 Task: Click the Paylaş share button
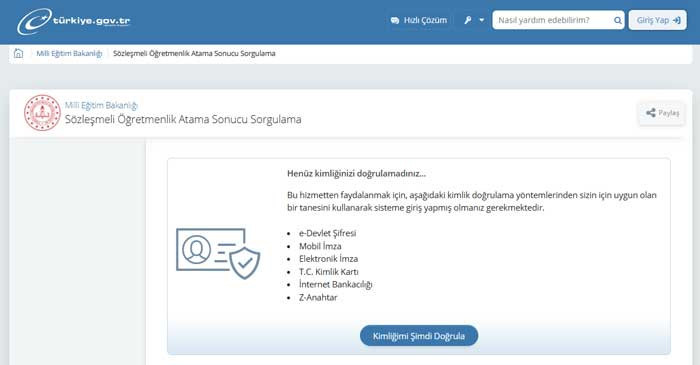point(662,113)
